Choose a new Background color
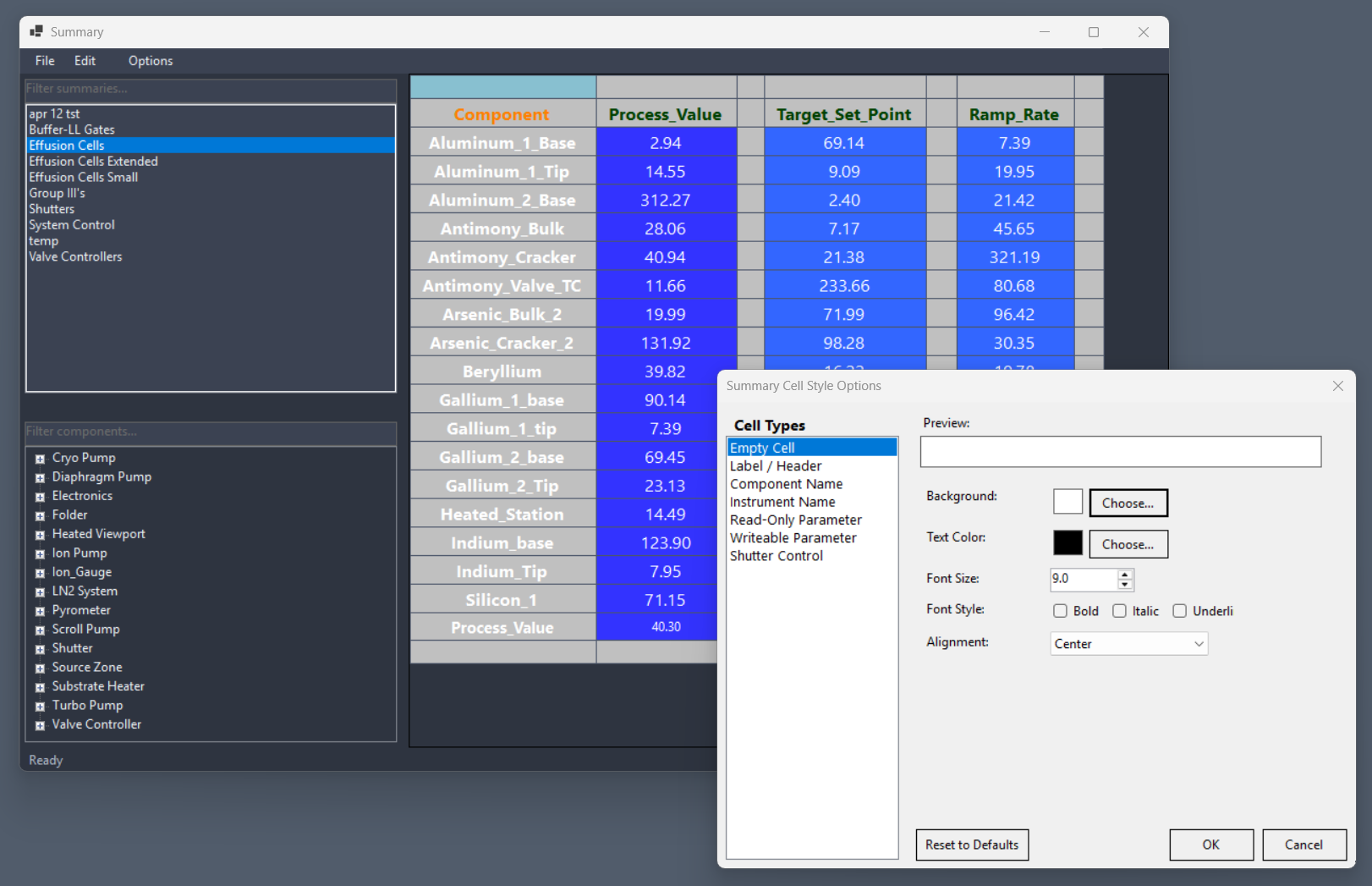1372x886 pixels. point(1128,503)
